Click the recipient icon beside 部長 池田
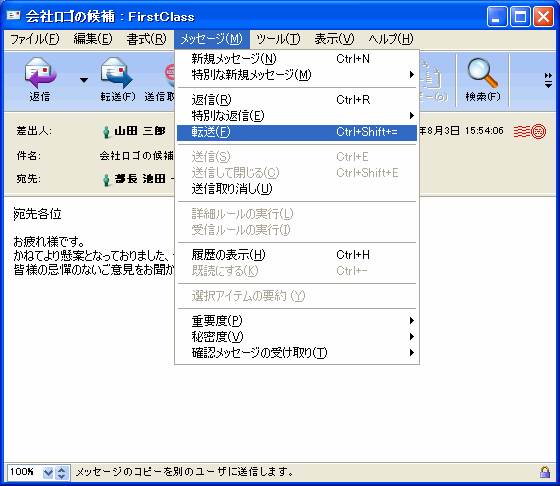 tap(106, 180)
